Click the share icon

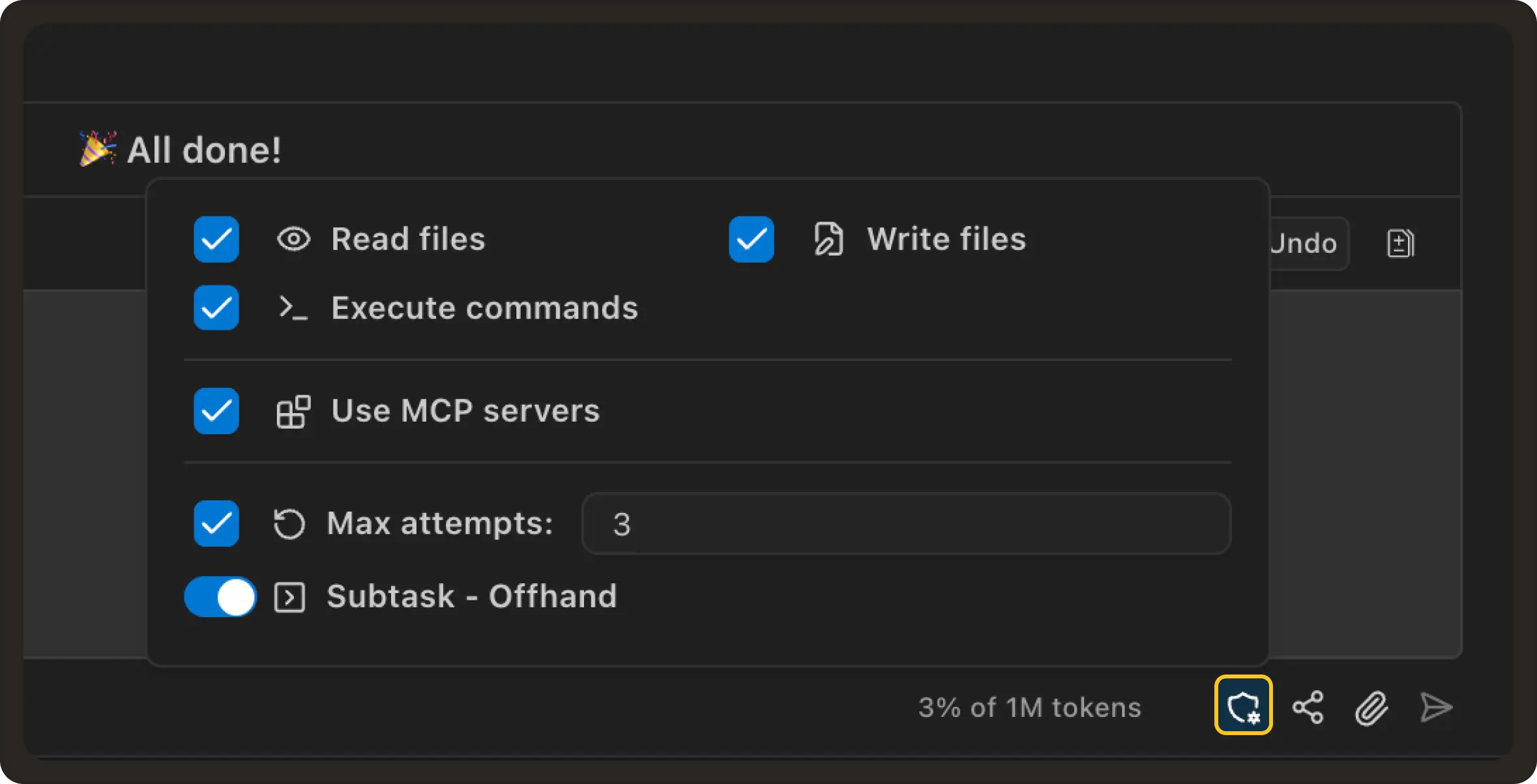tap(1308, 706)
